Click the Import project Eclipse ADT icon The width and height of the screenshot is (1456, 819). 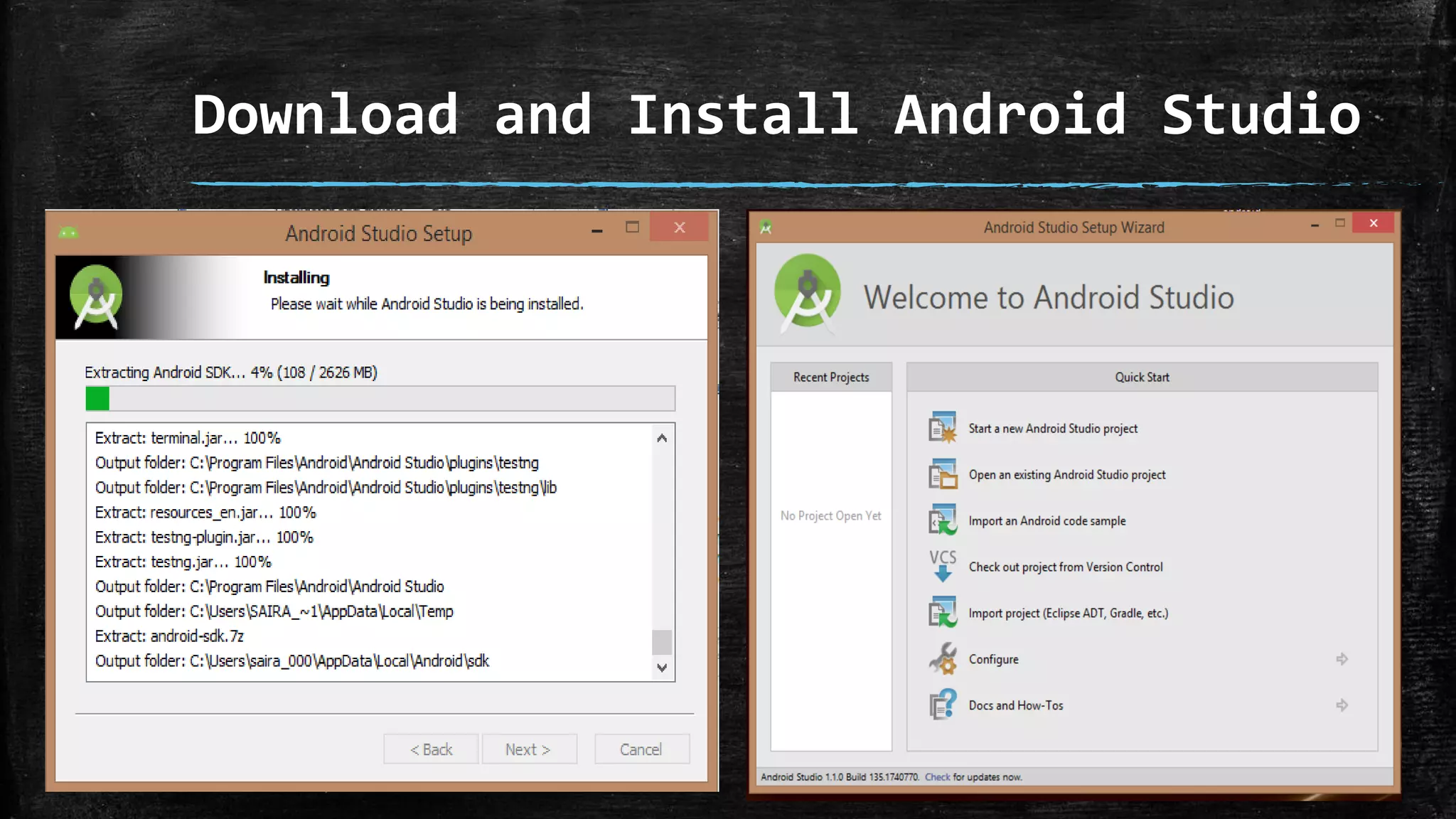point(943,612)
